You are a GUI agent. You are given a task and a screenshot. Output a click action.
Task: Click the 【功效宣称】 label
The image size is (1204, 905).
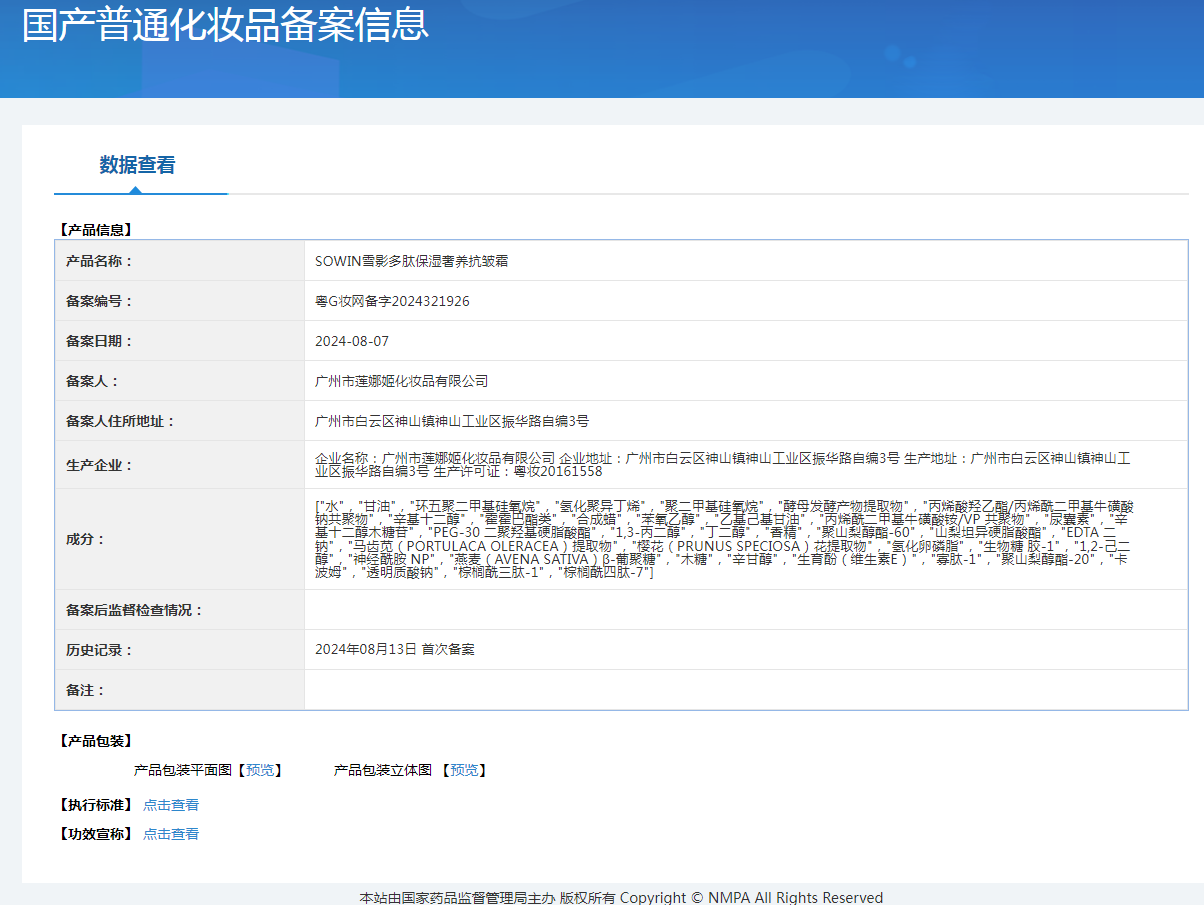point(95,834)
